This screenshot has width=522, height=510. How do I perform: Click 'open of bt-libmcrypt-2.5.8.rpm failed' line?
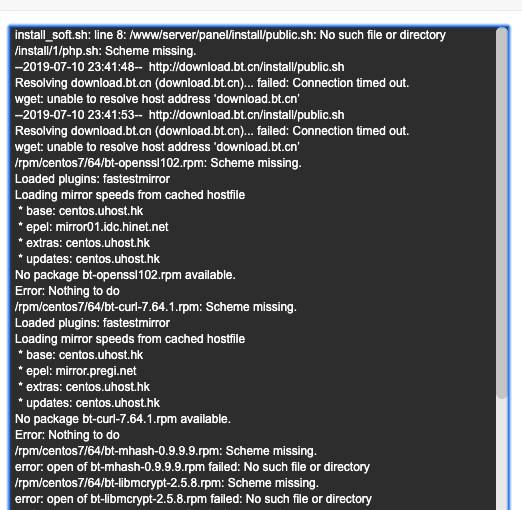pos(193,499)
